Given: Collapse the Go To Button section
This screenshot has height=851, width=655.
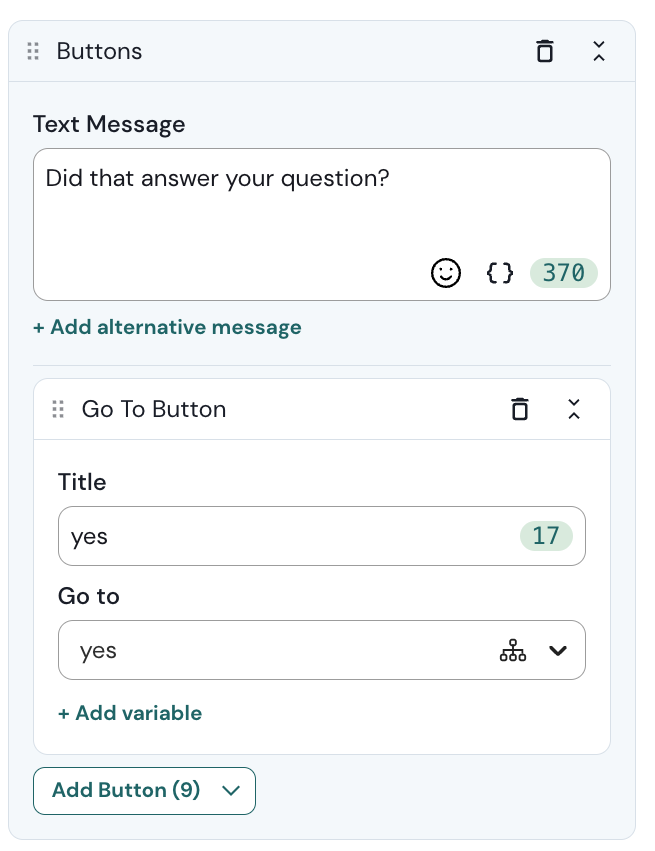Looking at the screenshot, I should point(574,409).
